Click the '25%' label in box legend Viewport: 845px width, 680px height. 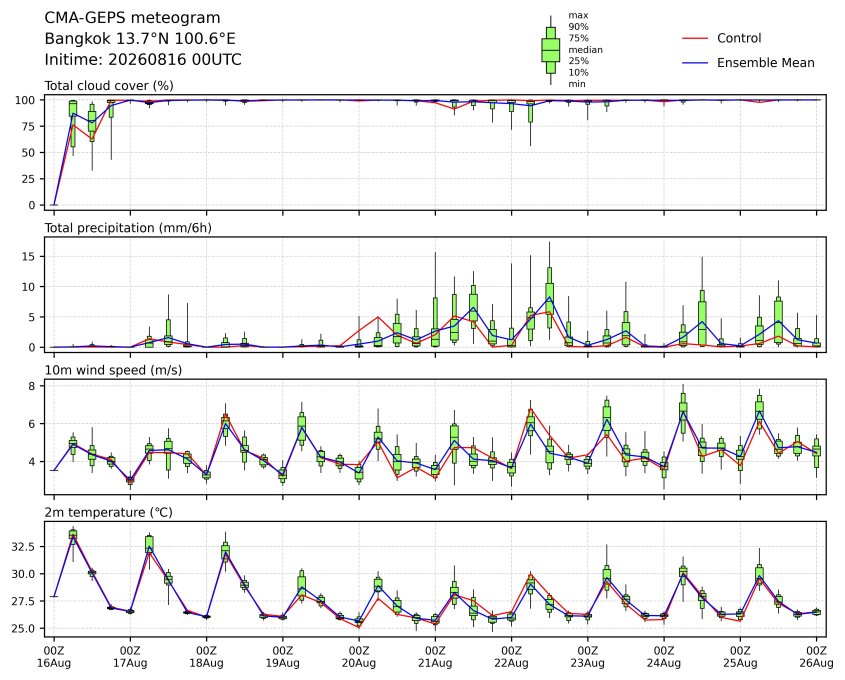[x=578, y=61]
